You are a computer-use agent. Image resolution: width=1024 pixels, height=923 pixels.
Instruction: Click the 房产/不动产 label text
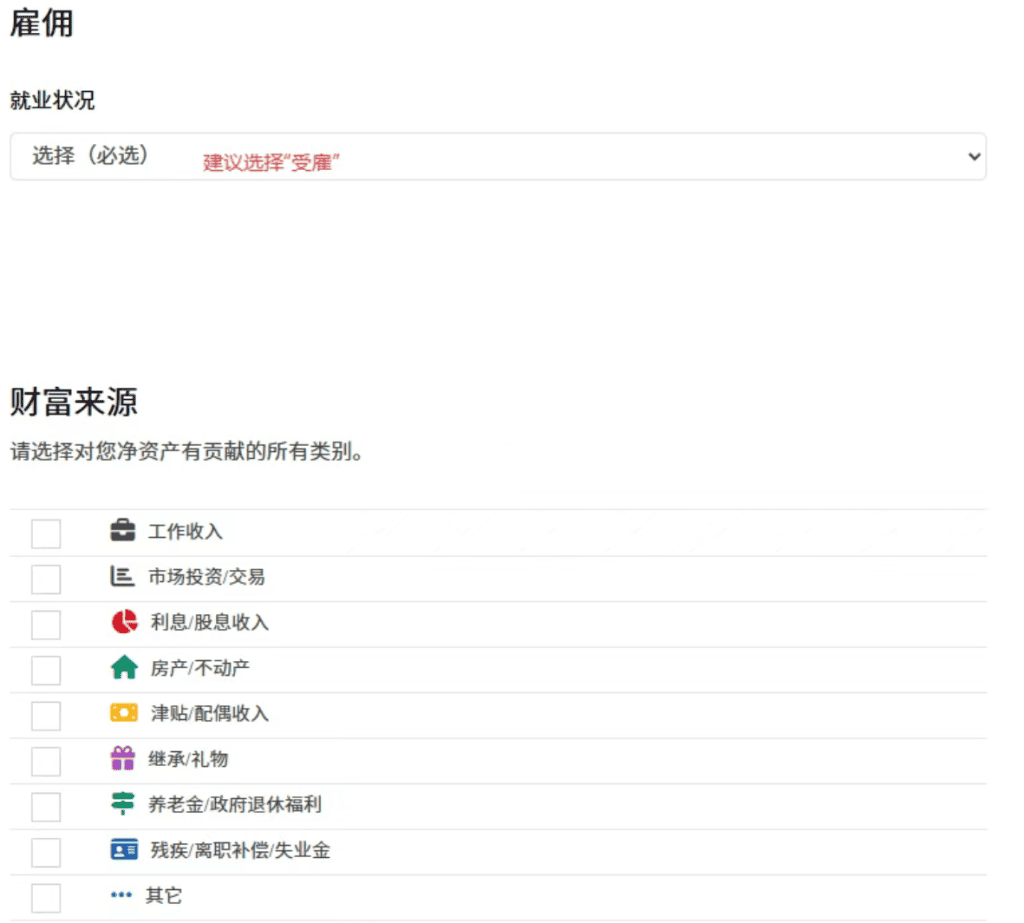(200, 668)
